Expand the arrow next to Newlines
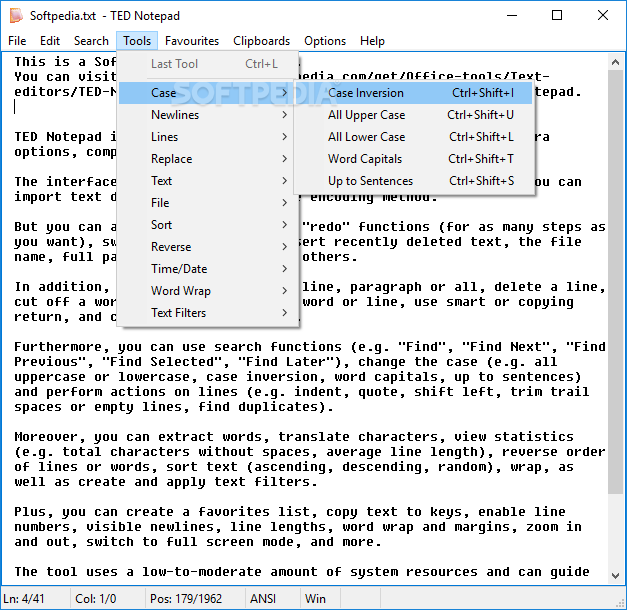627x610 pixels. click(284, 115)
